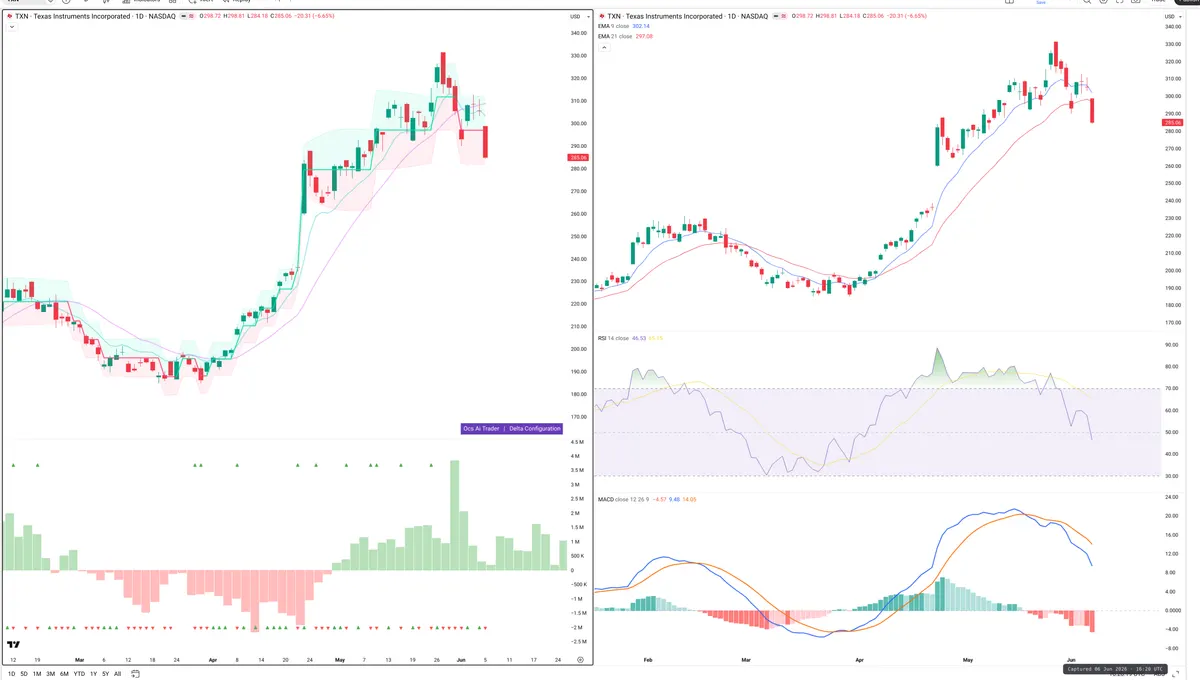
Task: Select the MACD close 12 26 9 legend
Action: pos(623,498)
